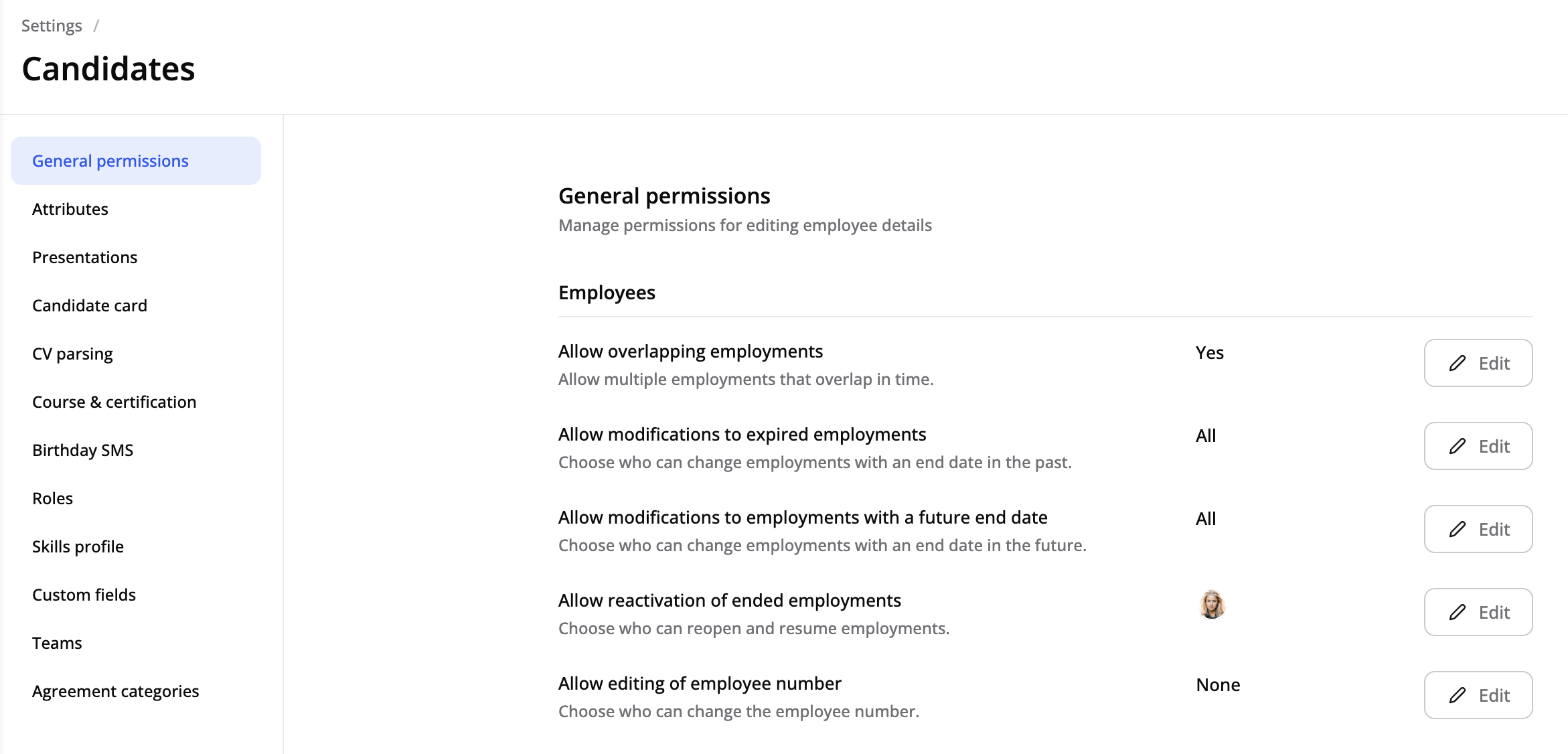The height and width of the screenshot is (754, 1568).
Task: Select Birthday SMS in sidebar
Action: (83, 450)
